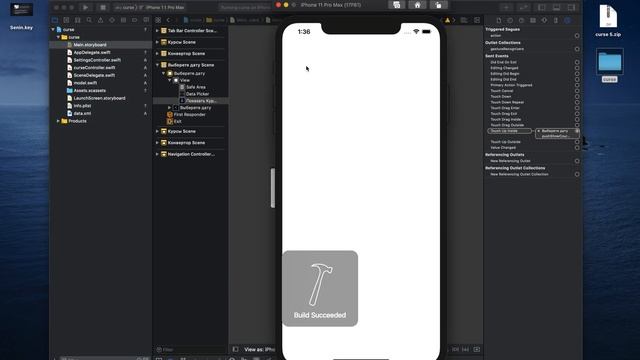The height and width of the screenshot is (360, 640).
Task: Toggle the inspectors panel visibility button
Action: (571, 7)
